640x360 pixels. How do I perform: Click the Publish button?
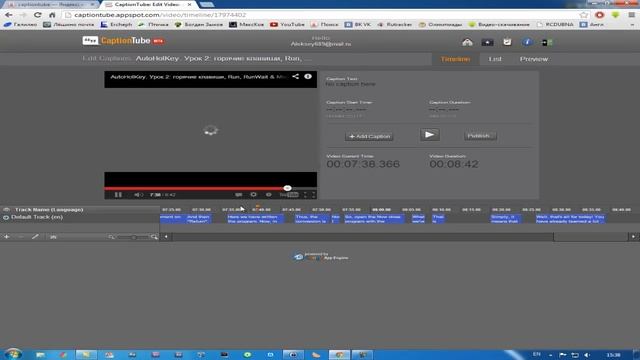480,136
